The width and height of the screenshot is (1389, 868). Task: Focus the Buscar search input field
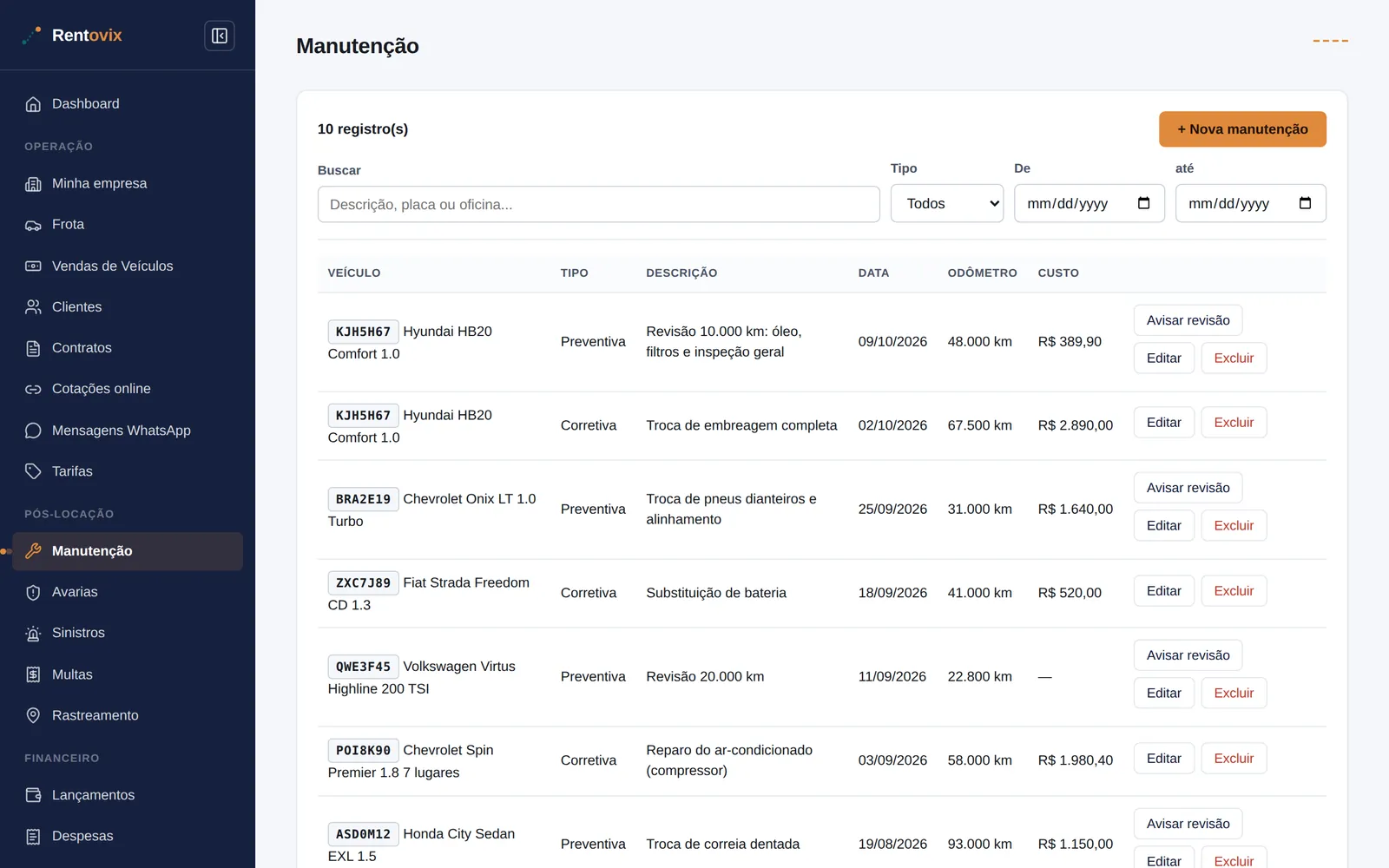pos(599,204)
